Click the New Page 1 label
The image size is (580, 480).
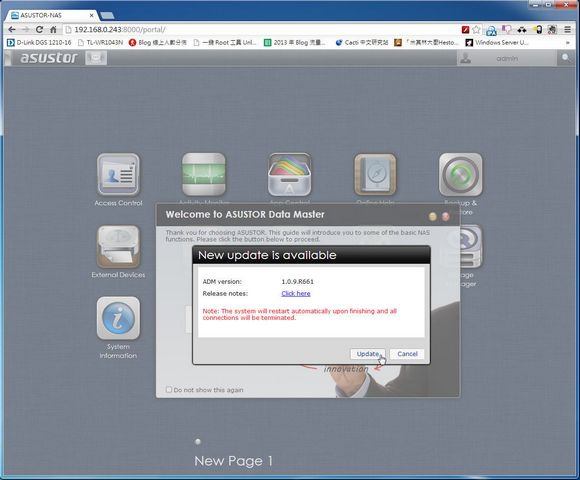coord(233,461)
